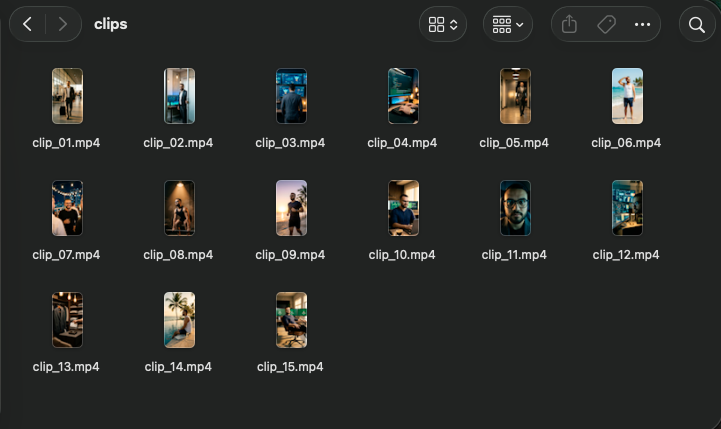The image size is (721, 429).
Task: Click the file name clip_15.mp4
Action: 290,367
